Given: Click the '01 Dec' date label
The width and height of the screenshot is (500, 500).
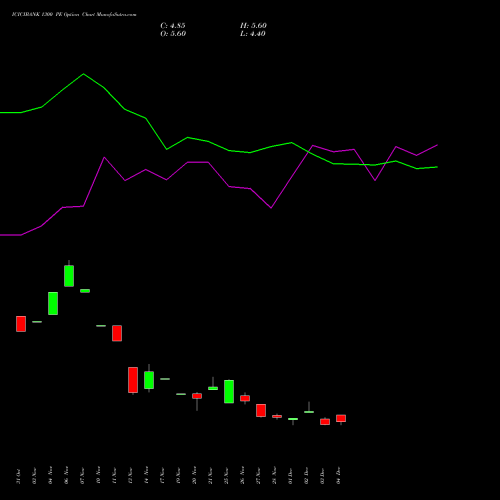Looking at the screenshot, I should [290, 476].
